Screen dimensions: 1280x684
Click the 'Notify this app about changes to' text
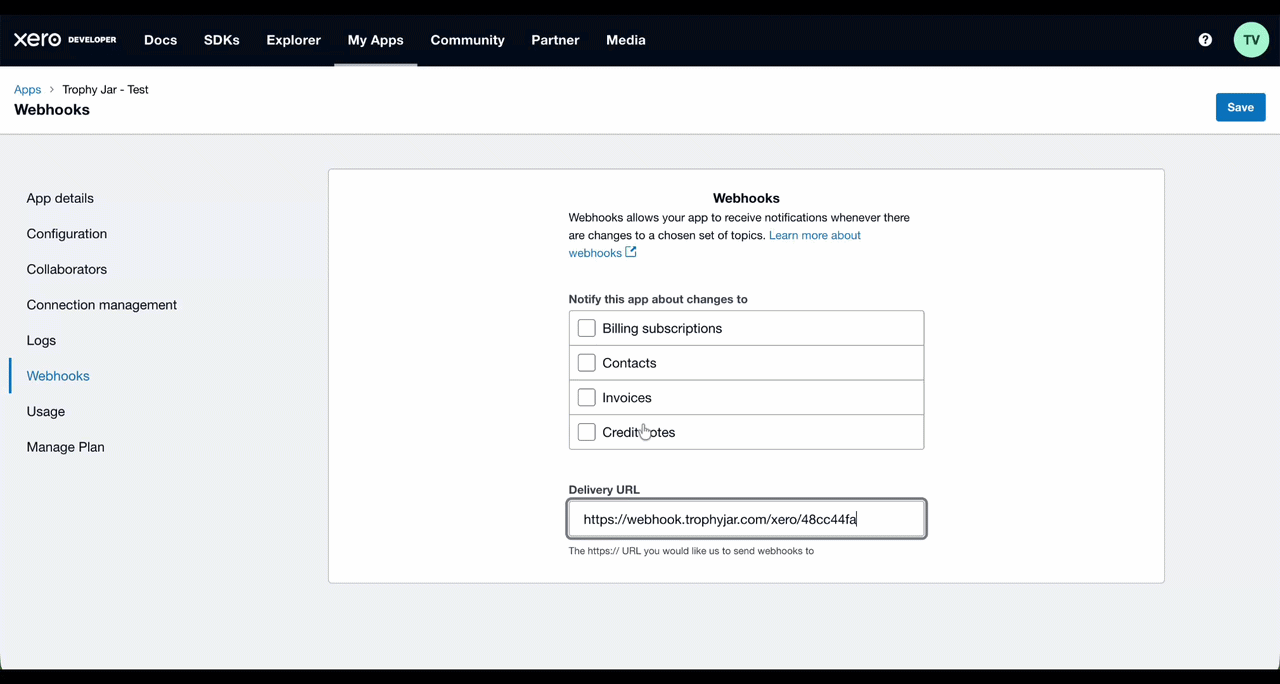(658, 299)
